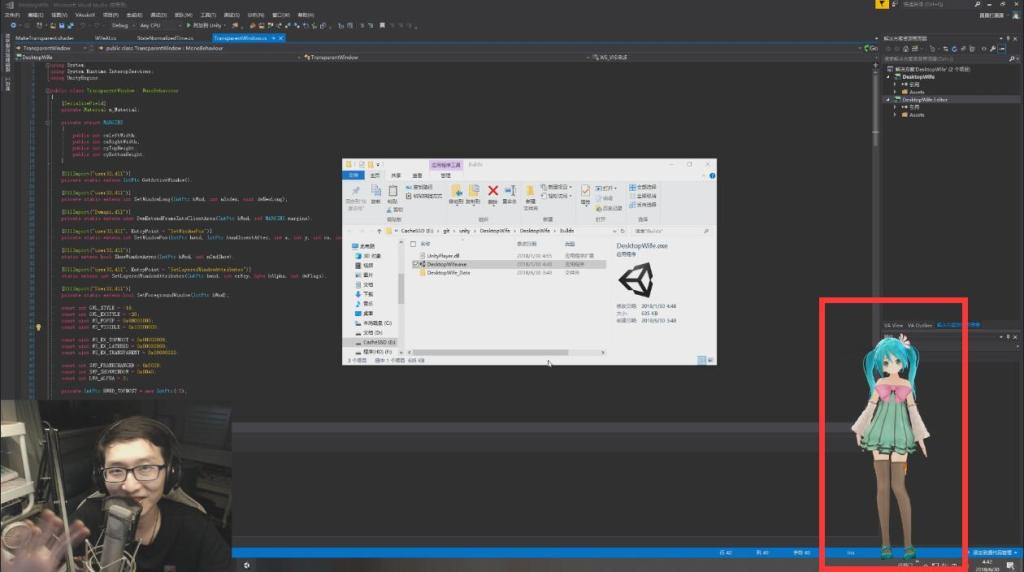Open the TransparentWindow class navigation dropdown
The height and width of the screenshot is (572, 1024).
[444, 57]
